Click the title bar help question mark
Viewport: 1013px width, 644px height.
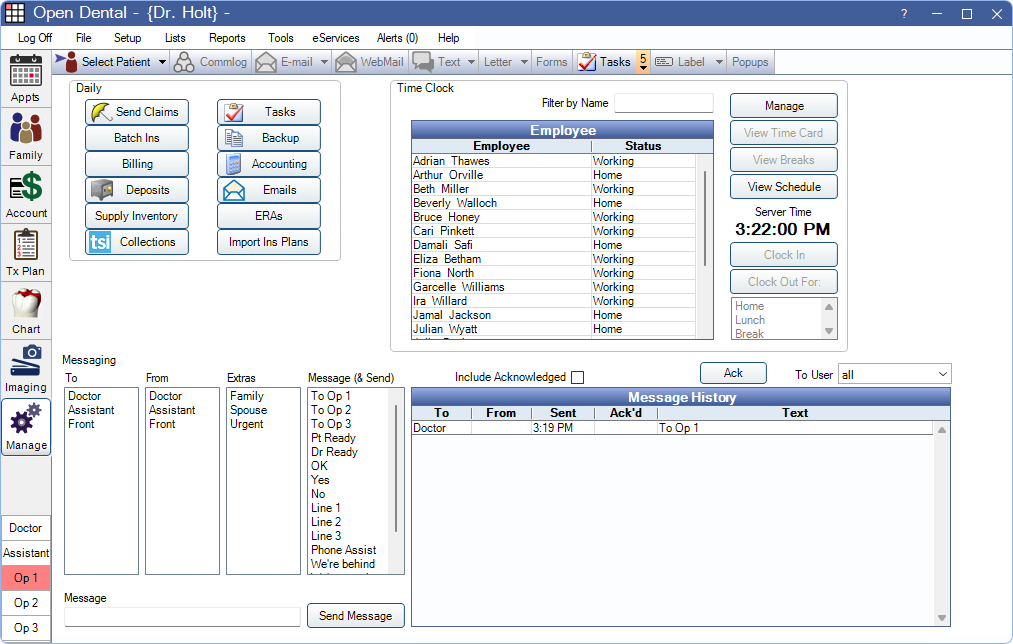pyautogui.click(x=904, y=14)
